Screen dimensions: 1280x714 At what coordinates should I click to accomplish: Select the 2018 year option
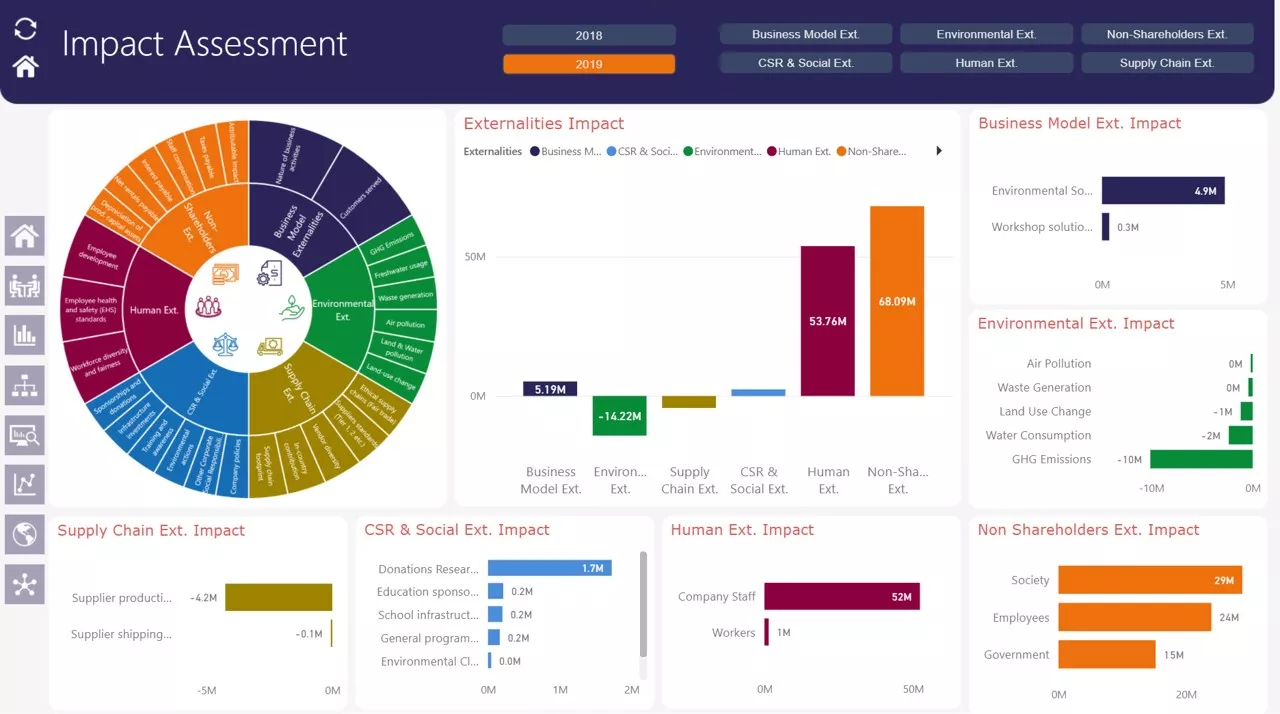click(x=588, y=35)
